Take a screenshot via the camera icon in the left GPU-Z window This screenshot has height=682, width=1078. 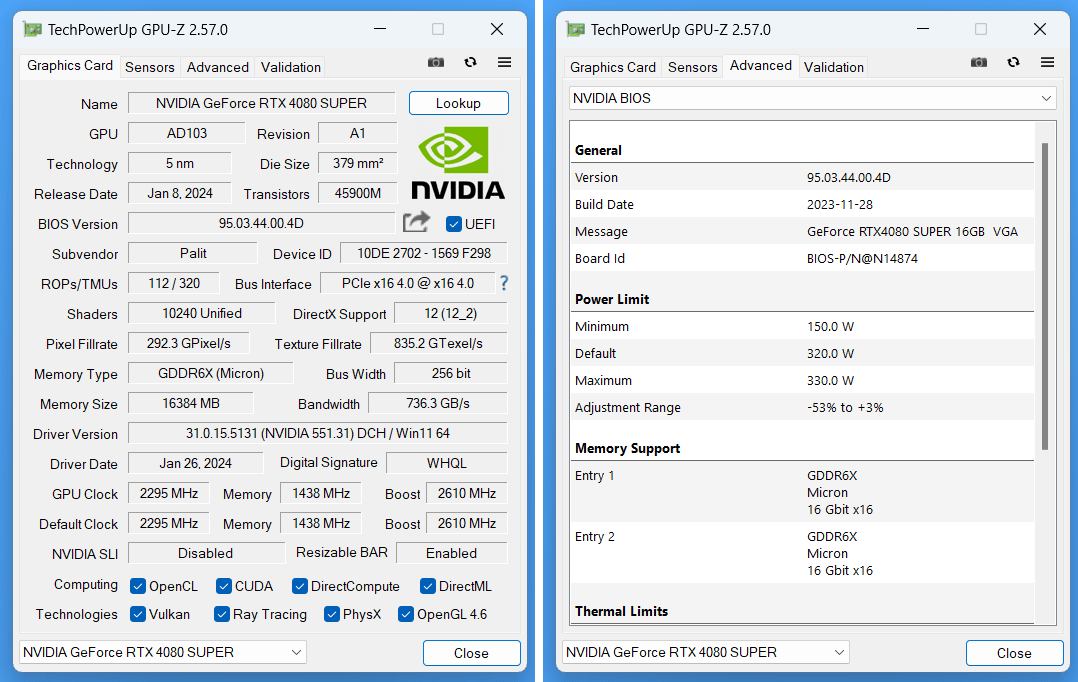[436, 63]
